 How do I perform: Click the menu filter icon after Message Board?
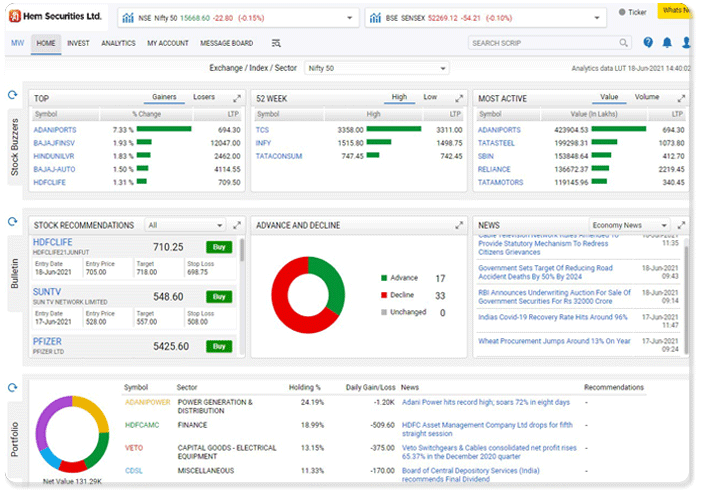276,43
